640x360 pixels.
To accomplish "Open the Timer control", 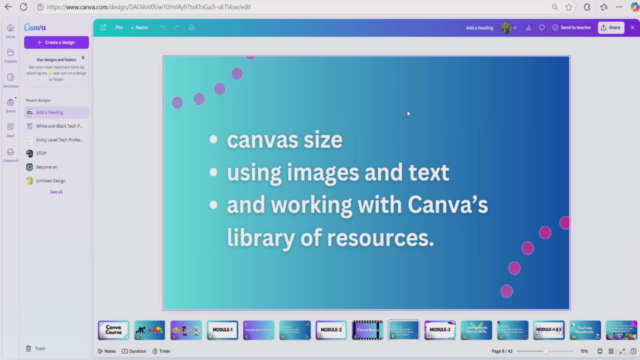I will click(x=161, y=351).
